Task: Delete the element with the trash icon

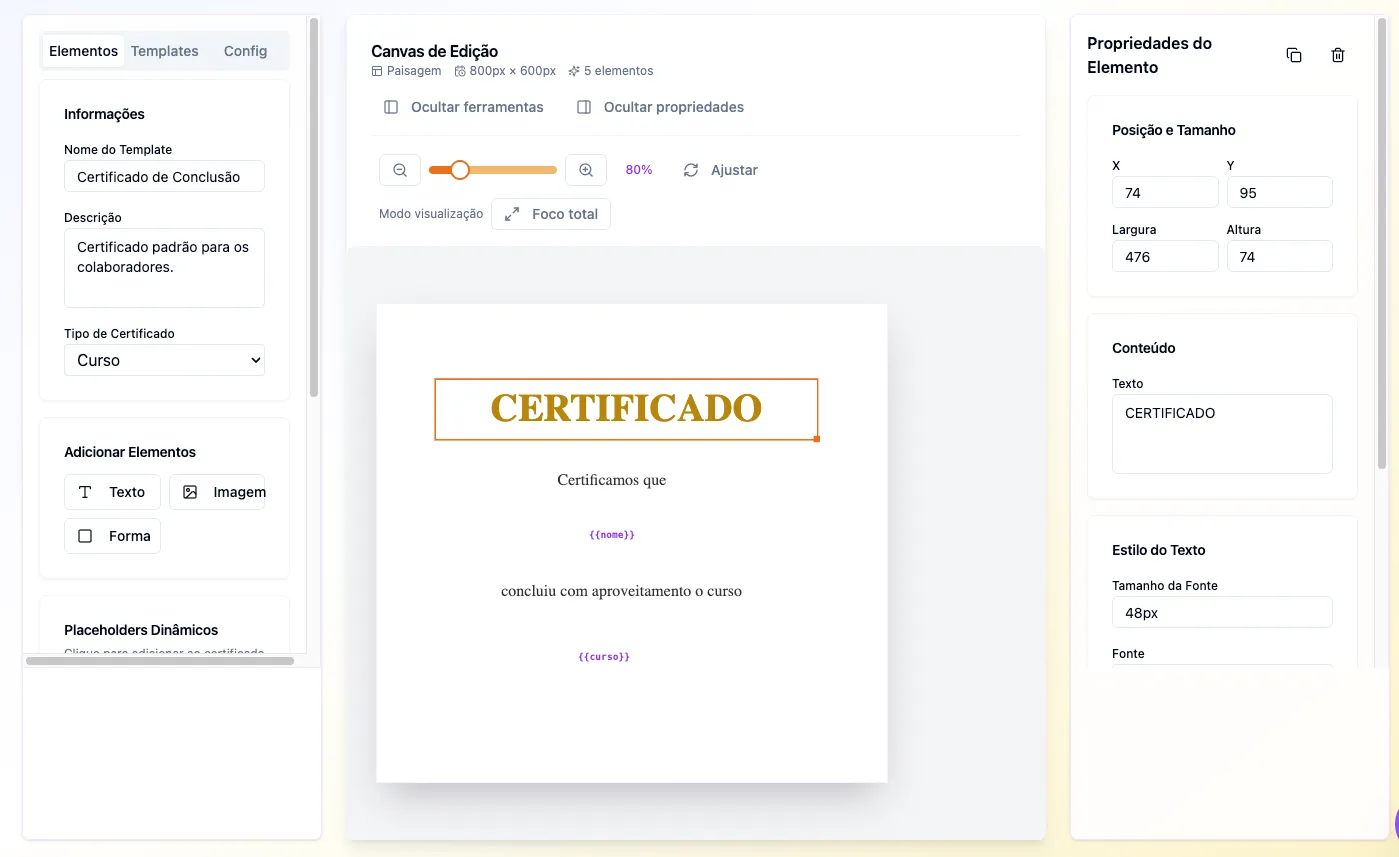Action: click(x=1338, y=55)
